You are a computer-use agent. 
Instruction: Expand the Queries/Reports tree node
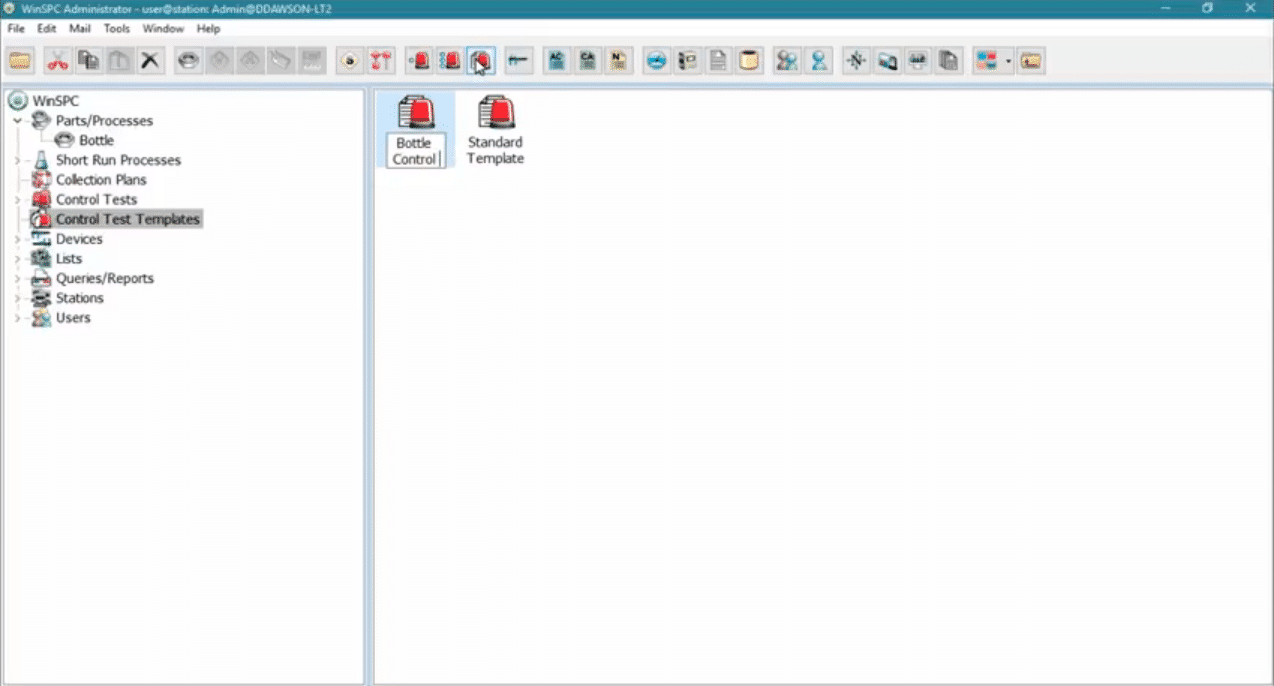17,279
